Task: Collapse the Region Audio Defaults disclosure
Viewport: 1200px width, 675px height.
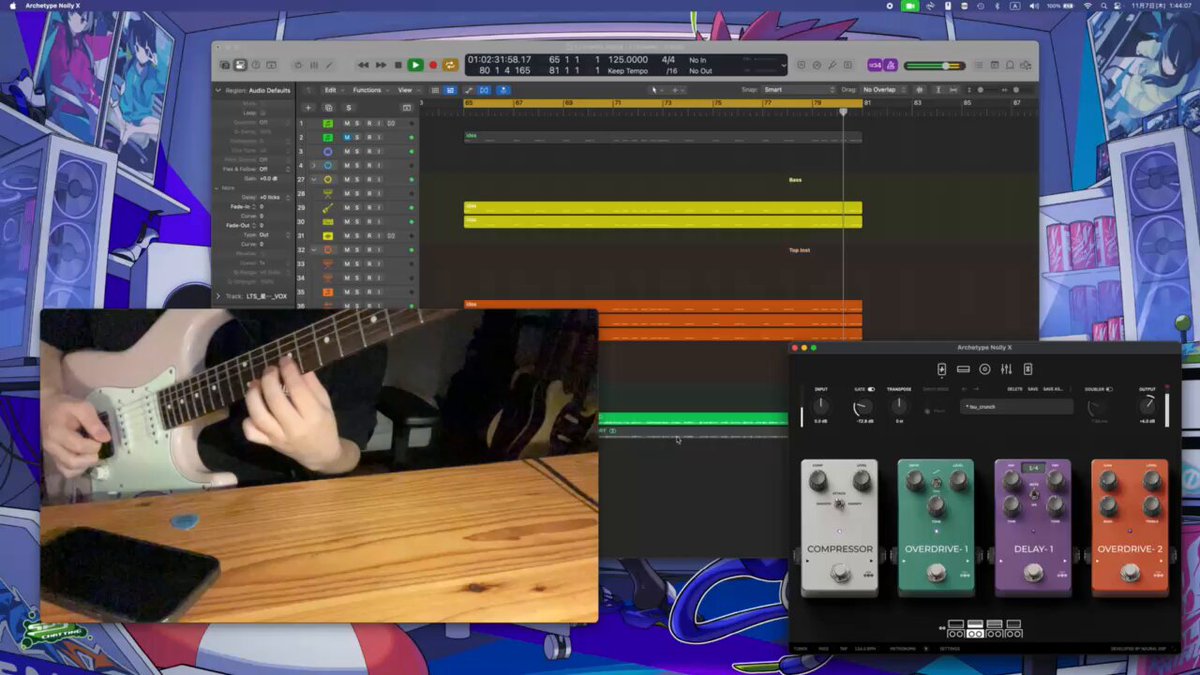Action: pos(219,90)
